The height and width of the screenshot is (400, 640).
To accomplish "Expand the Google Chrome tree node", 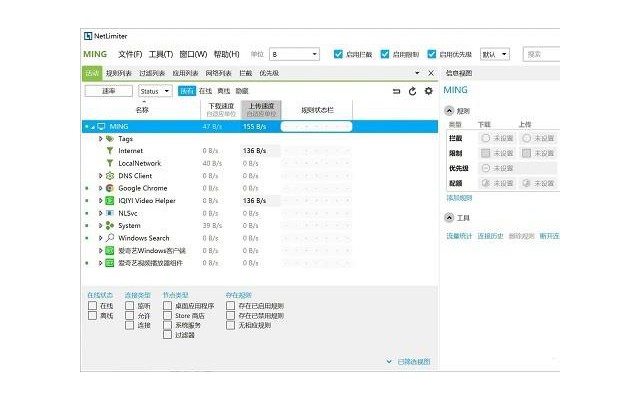I will pyautogui.click(x=100, y=188).
